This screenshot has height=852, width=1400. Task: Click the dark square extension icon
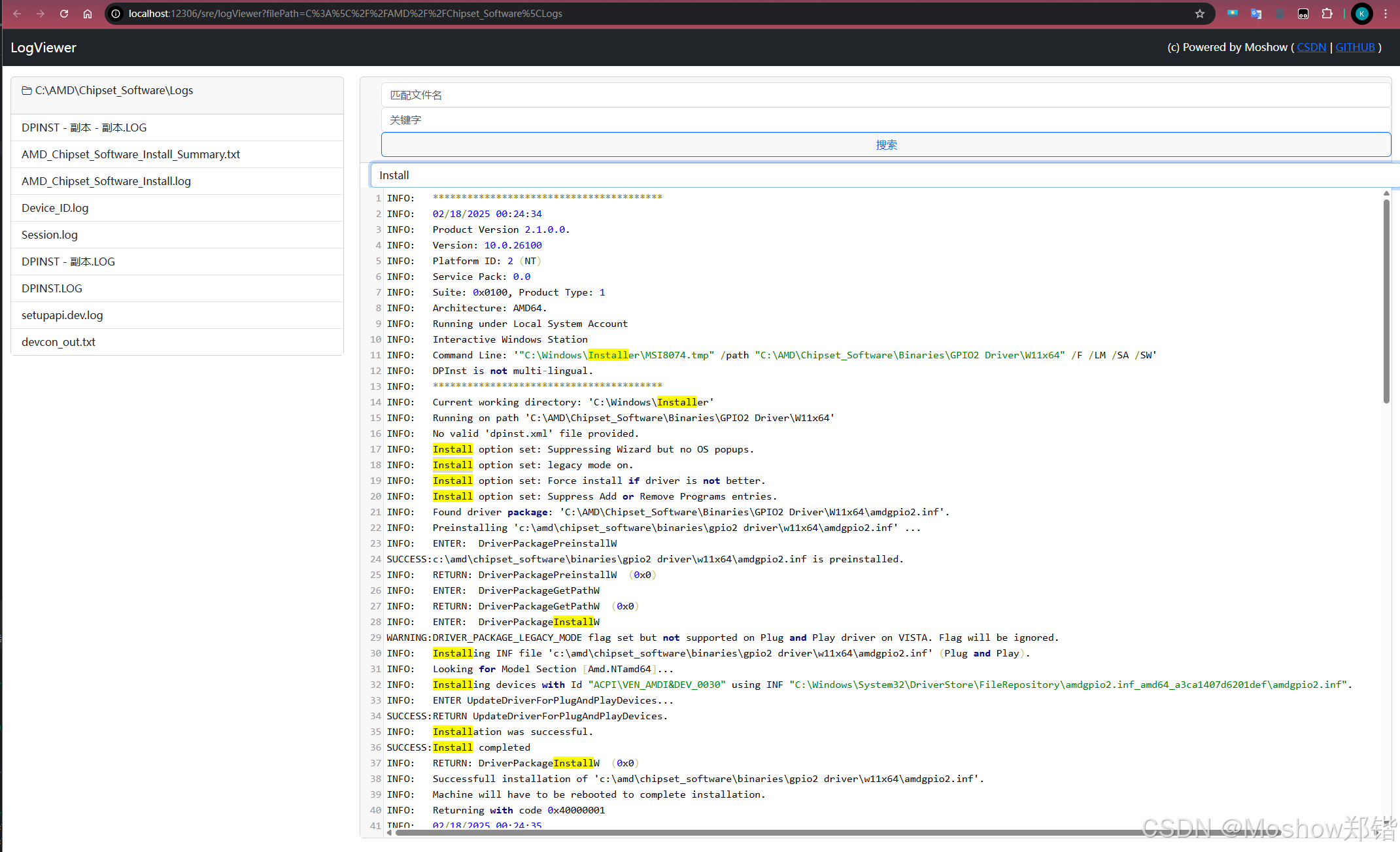click(1303, 14)
